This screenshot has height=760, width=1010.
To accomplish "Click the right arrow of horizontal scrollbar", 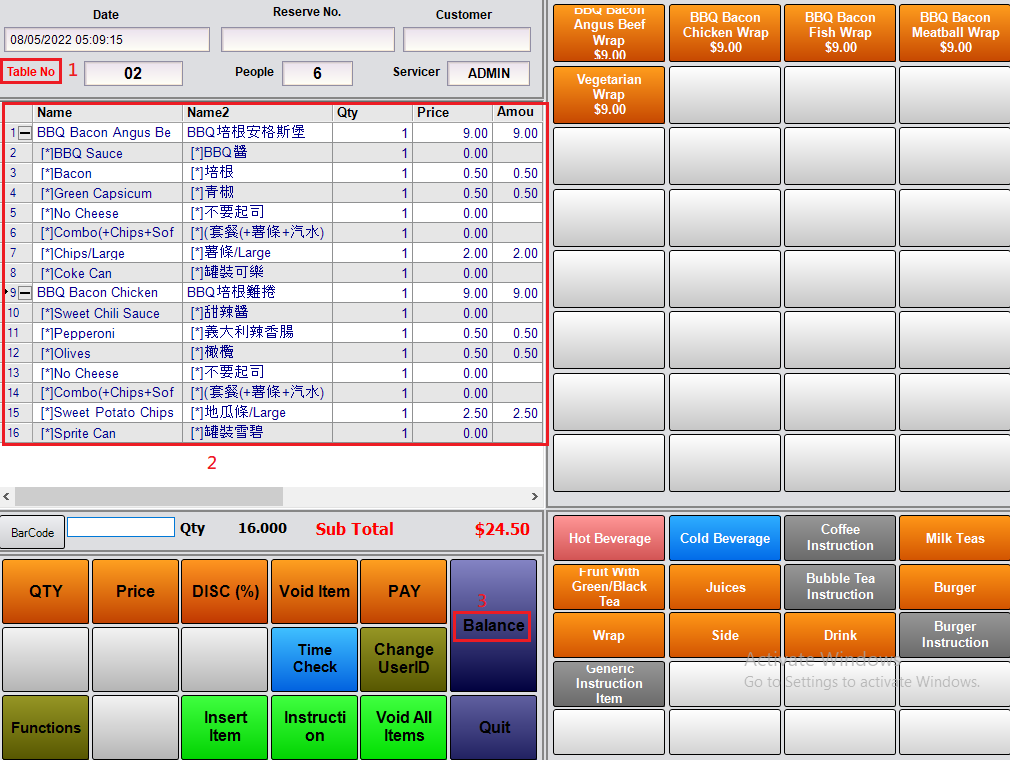I will 535,497.
